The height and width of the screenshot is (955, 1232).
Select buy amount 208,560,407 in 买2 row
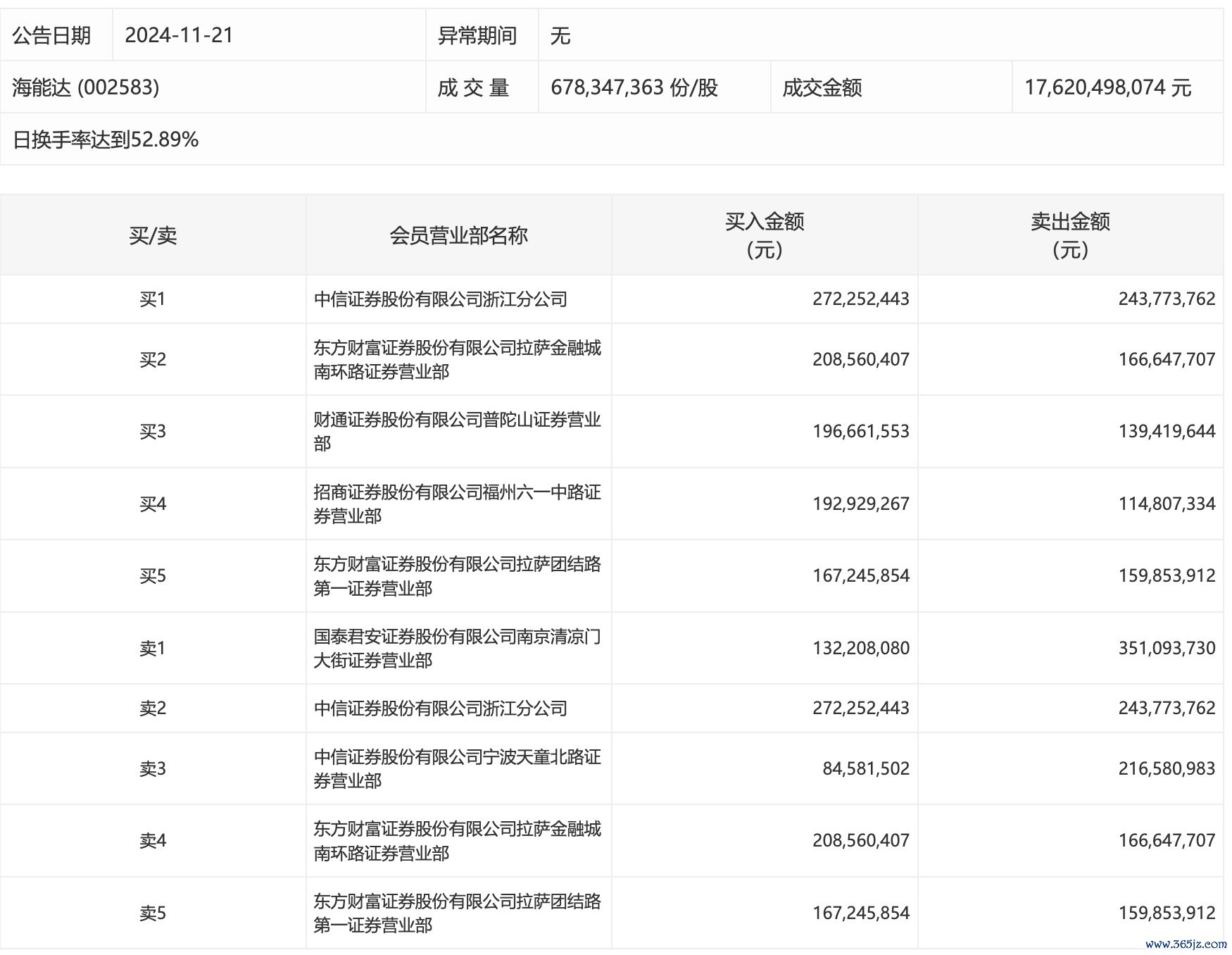pos(861,359)
